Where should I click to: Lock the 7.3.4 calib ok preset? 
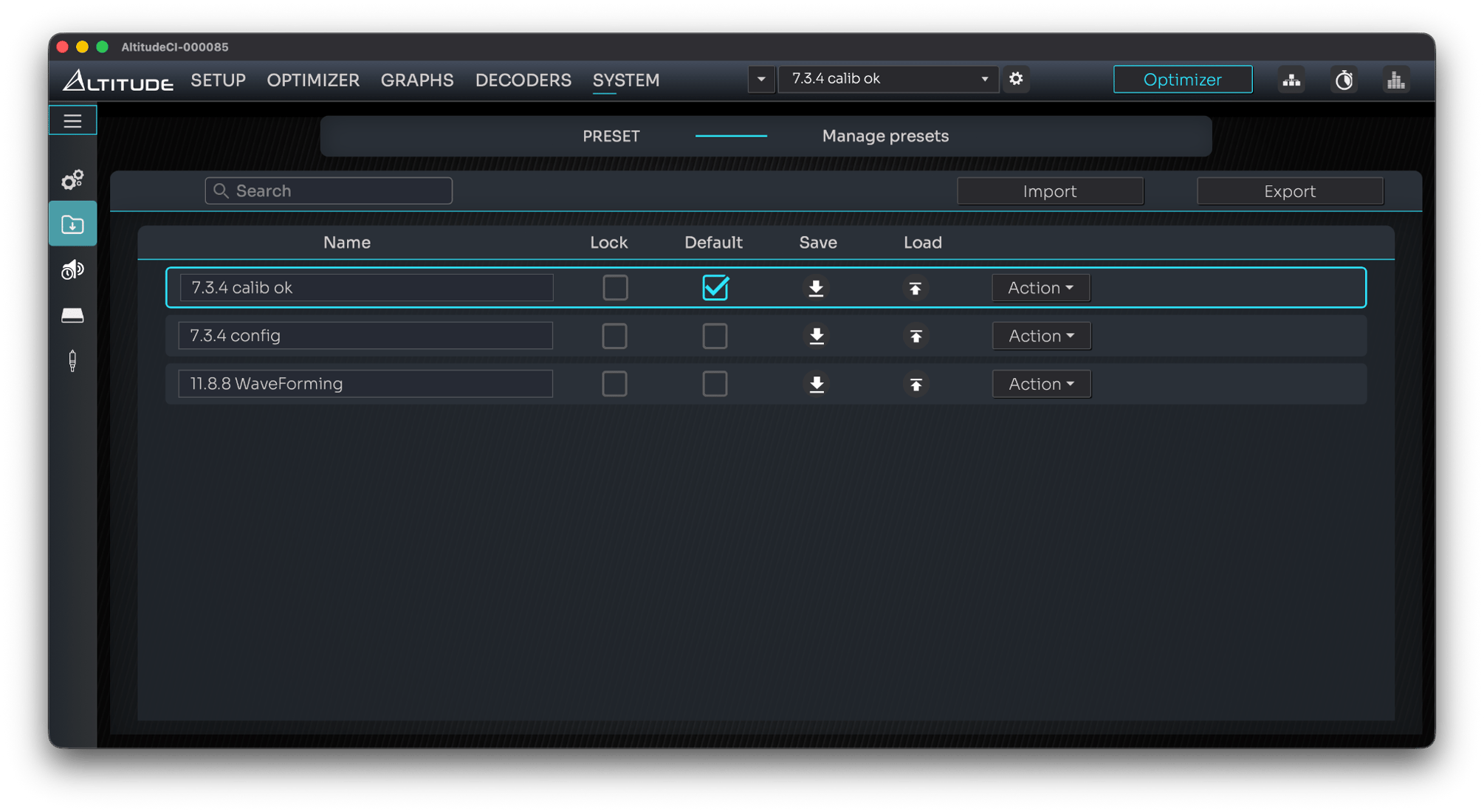615,287
